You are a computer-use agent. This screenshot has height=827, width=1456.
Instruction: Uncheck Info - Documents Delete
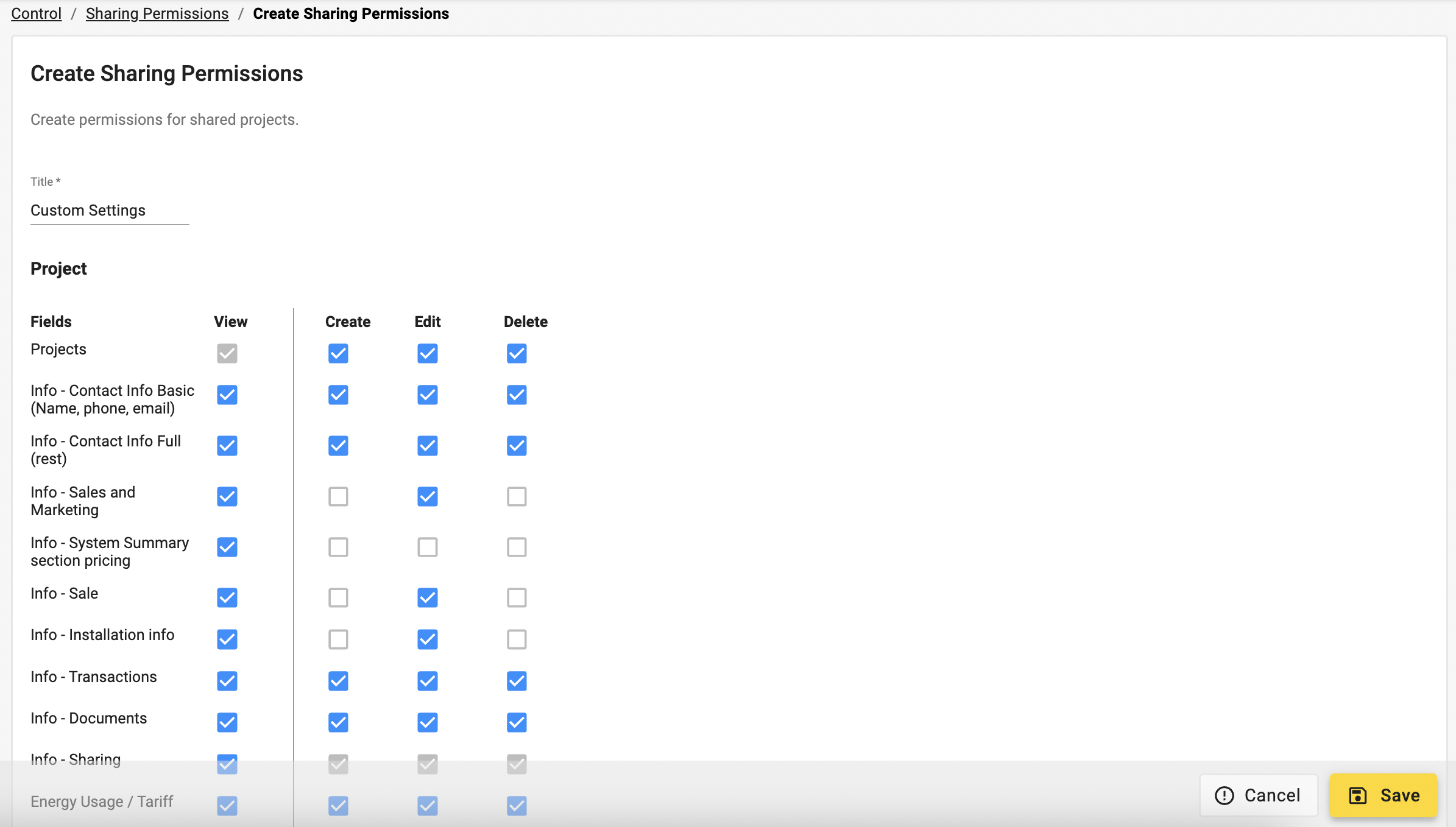click(517, 722)
